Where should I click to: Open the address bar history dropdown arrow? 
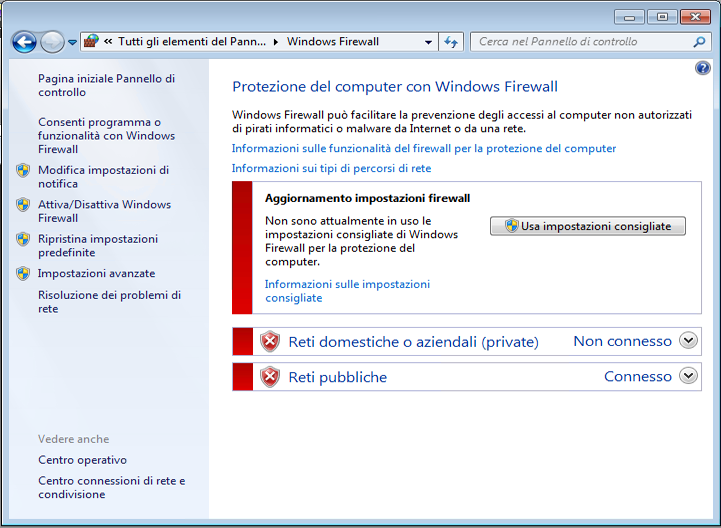click(x=428, y=42)
